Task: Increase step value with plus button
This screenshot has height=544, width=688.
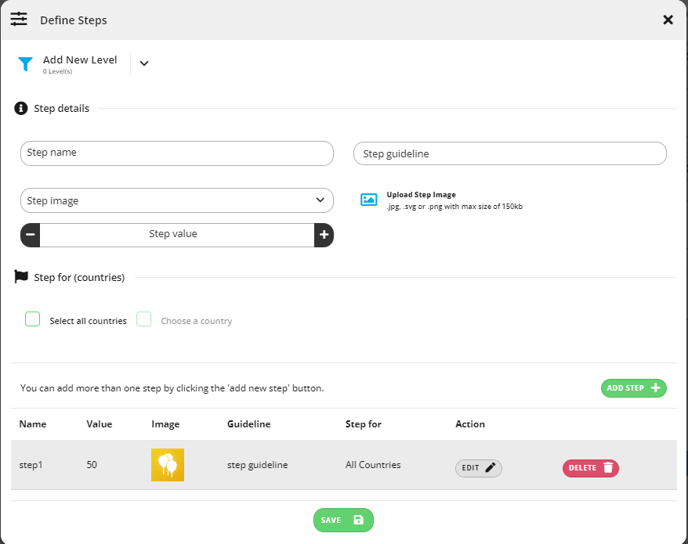Action: [324, 235]
